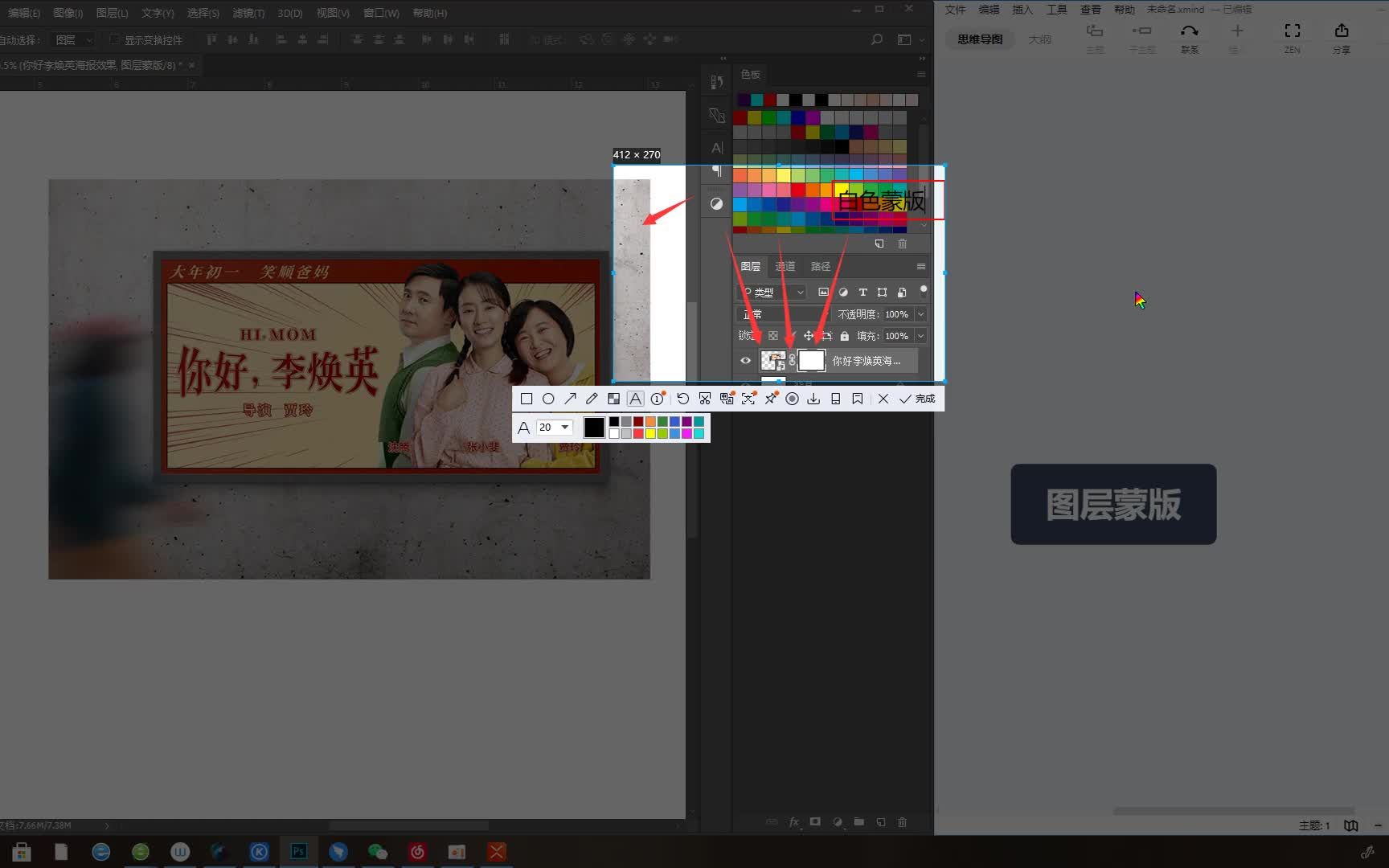Viewport: 1389px width, 868px height.
Task: Open the adjustments panel icon in the side strip
Action: point(716,204)
